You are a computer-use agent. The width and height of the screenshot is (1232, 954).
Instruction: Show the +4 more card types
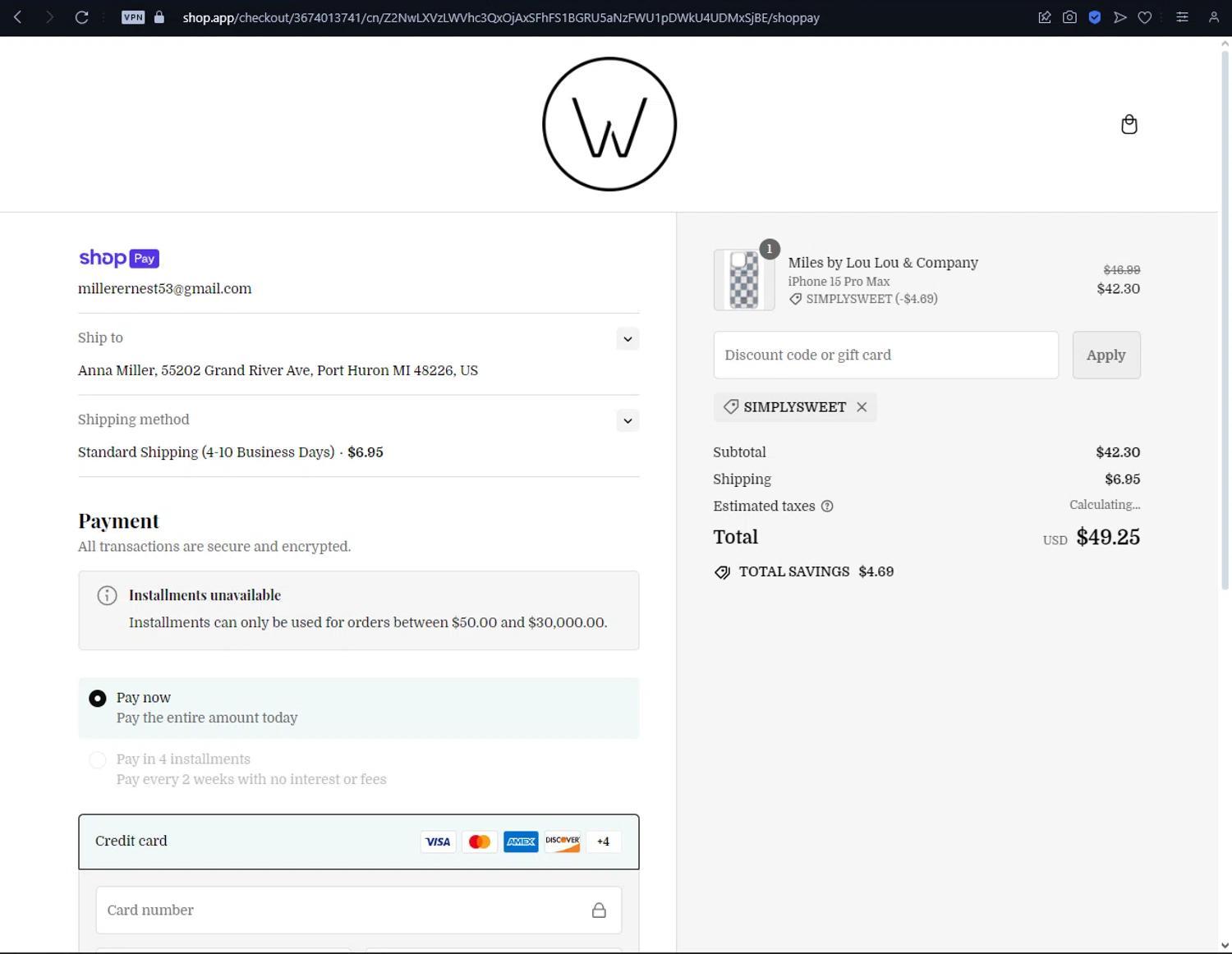tap(604, 842)
